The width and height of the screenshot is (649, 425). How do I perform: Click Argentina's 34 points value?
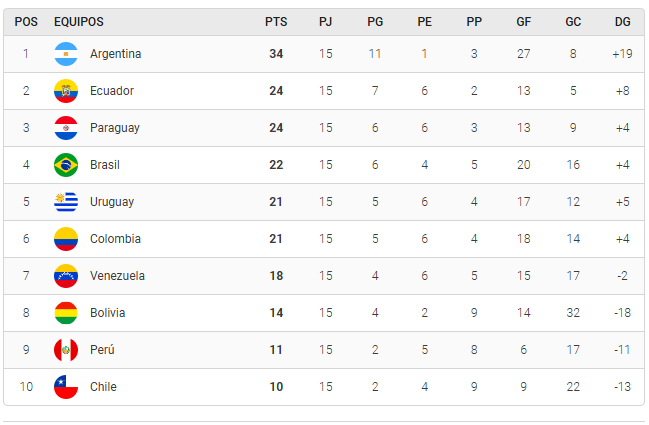coord(276,54)
